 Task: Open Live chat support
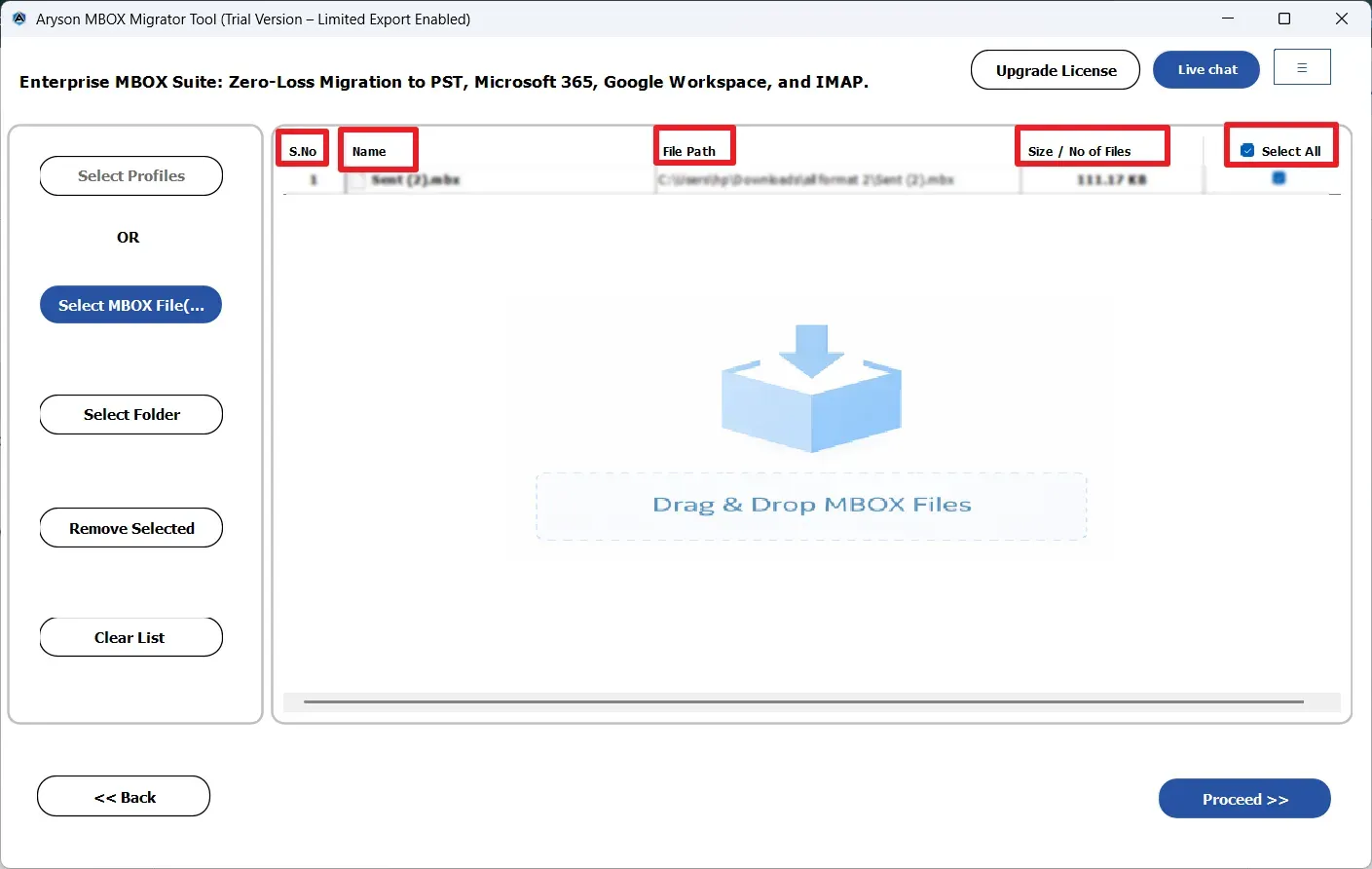coord(1206,69)
